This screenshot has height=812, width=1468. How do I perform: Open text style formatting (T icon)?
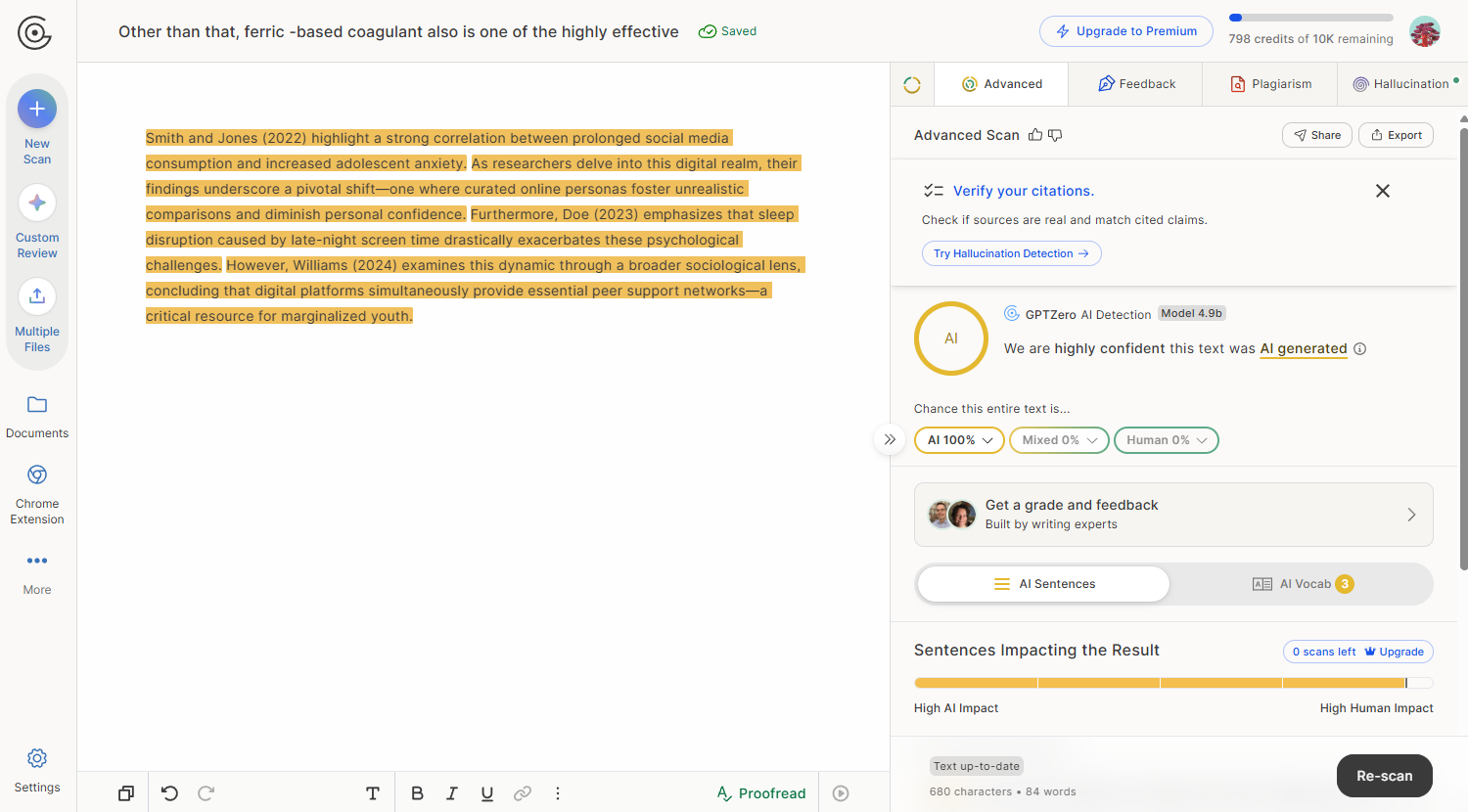point(373,793)
